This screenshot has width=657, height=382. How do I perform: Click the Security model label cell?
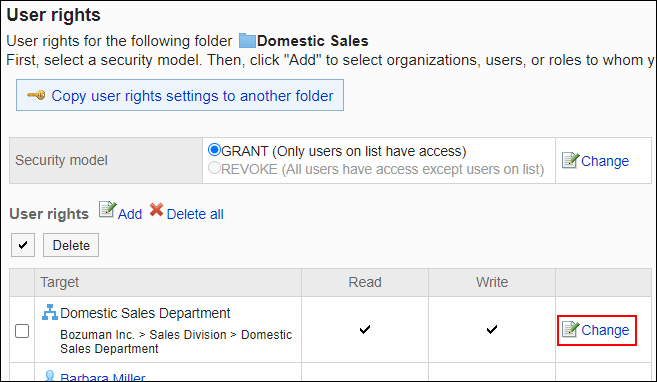(106, 160)
